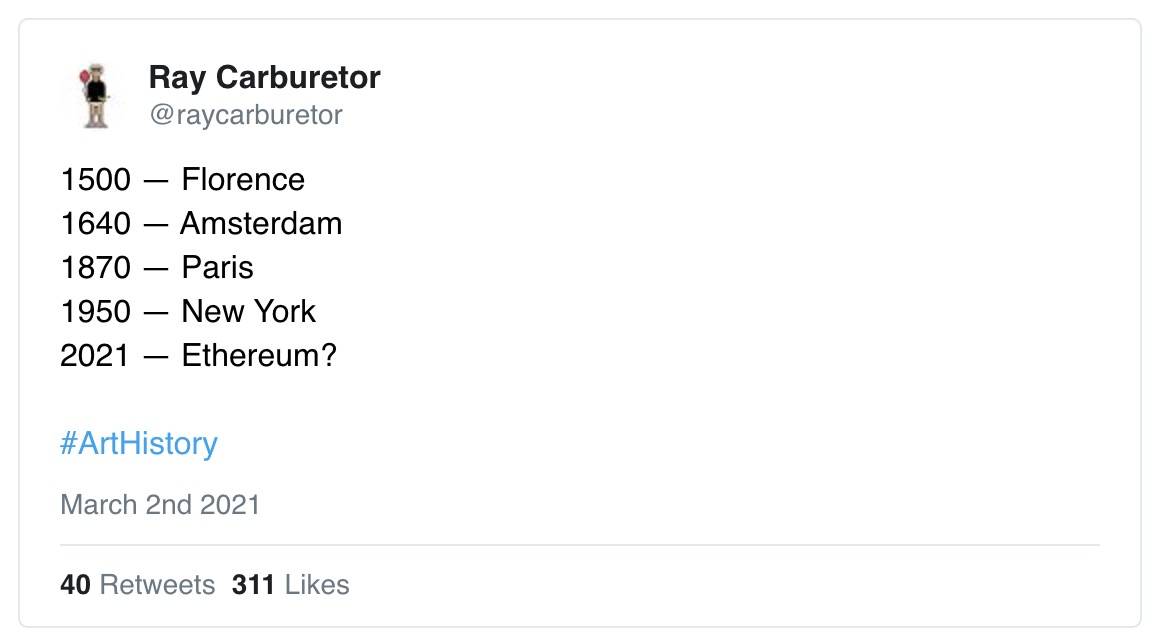Click the '2021 — Ethereum?' line
The image size is (1154, 634).
(x=198, y=356)
